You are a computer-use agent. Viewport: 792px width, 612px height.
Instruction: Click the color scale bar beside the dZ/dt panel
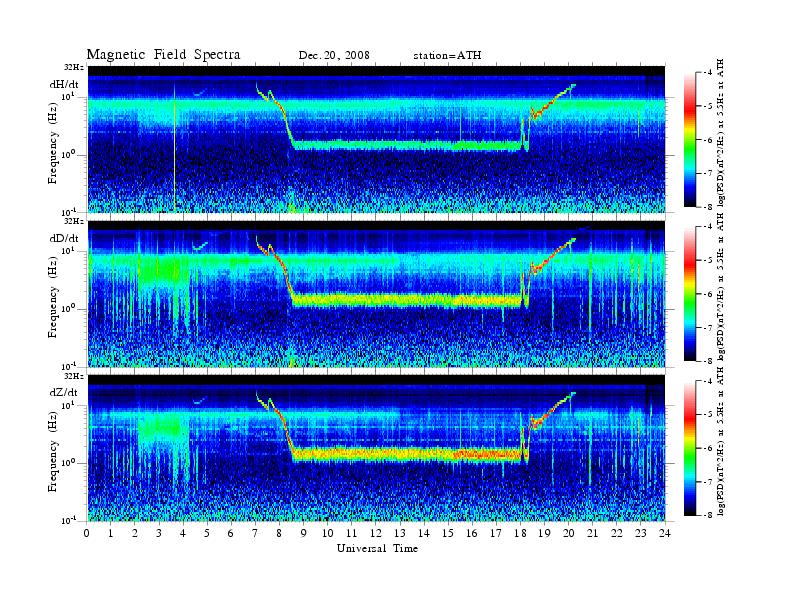(690, 448)
